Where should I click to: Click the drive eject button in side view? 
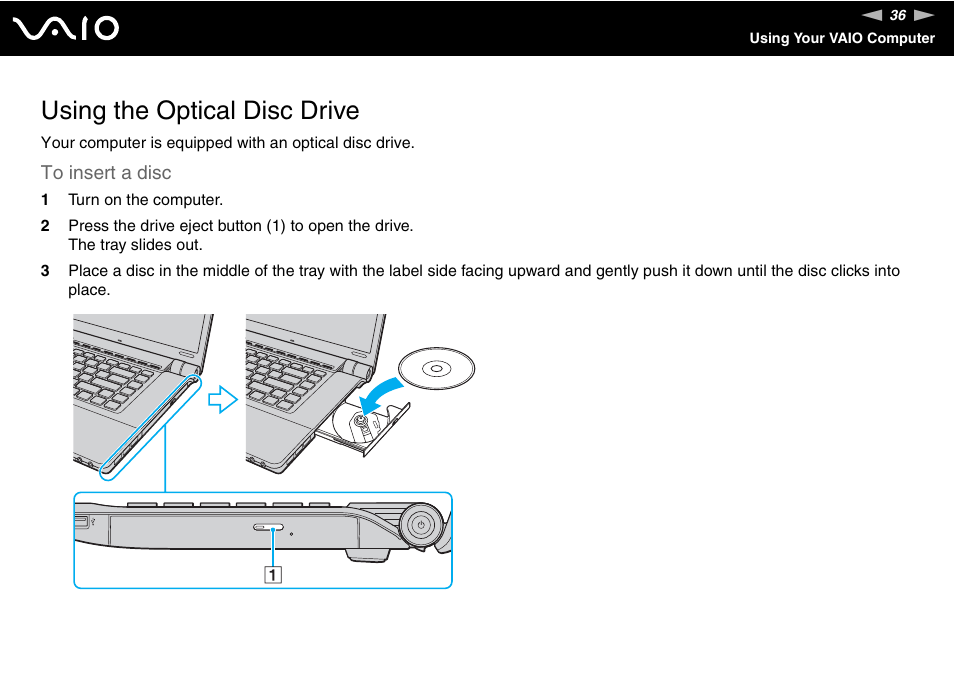click(268, 527)
